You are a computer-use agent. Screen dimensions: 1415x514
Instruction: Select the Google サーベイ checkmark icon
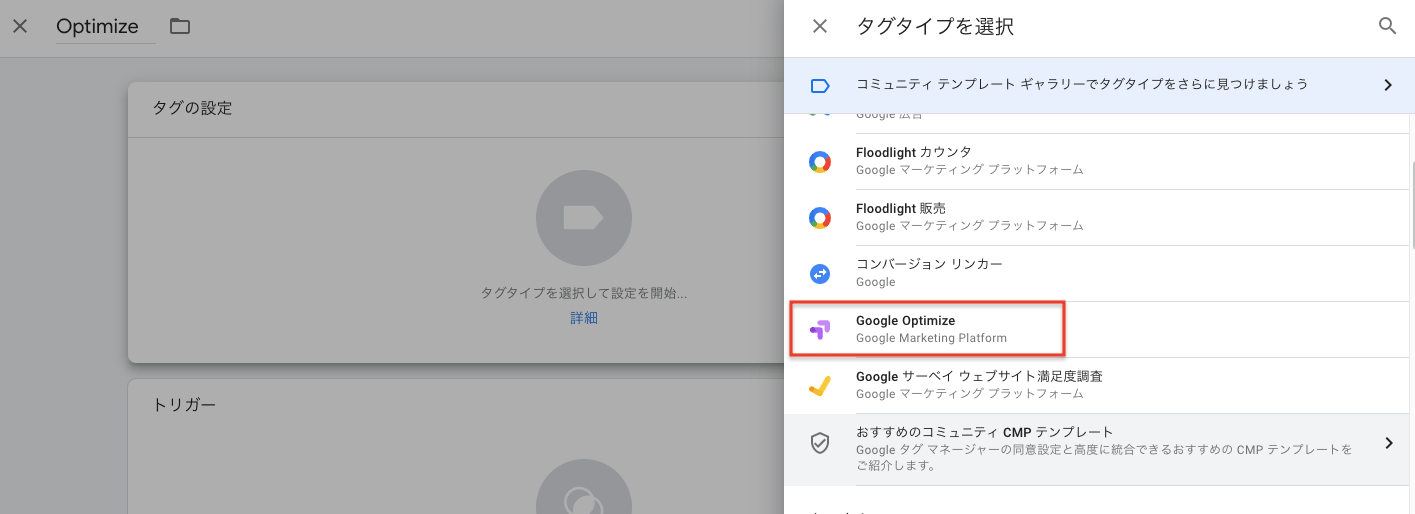[x=820, y=386]
